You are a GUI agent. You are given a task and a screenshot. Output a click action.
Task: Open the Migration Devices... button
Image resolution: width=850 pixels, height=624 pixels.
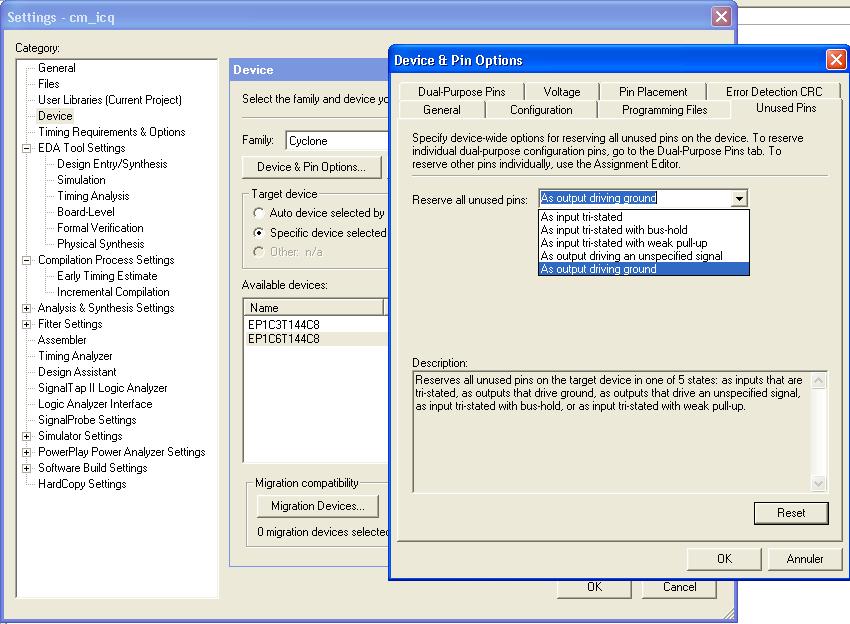317,506
